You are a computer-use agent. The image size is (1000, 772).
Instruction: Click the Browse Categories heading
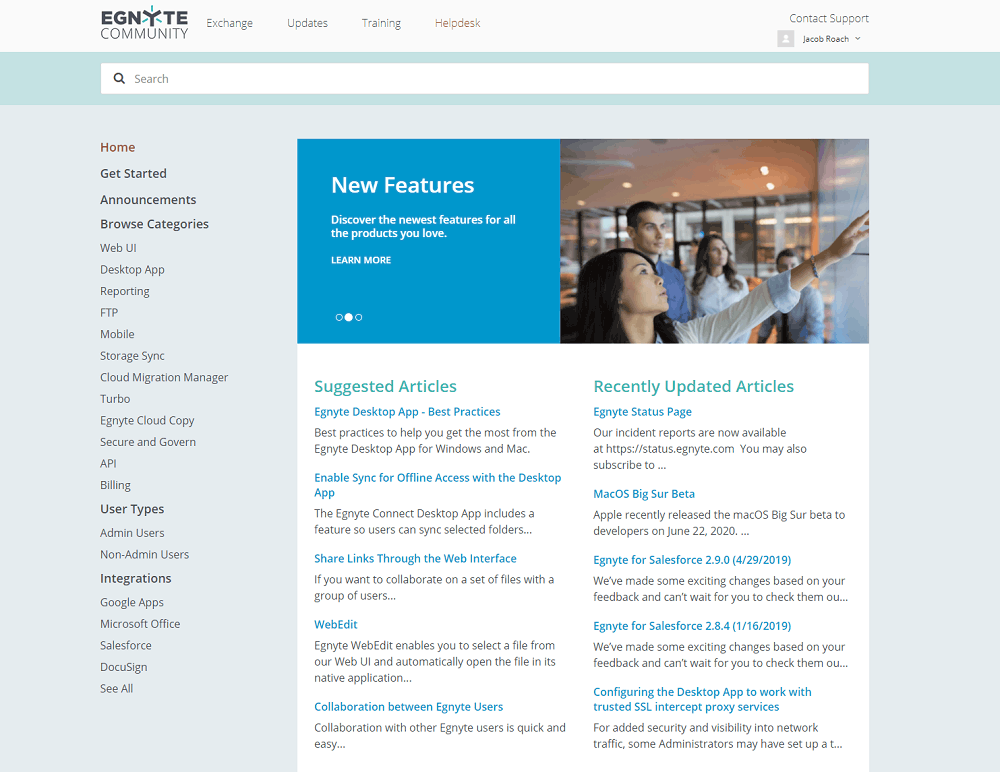154,224
